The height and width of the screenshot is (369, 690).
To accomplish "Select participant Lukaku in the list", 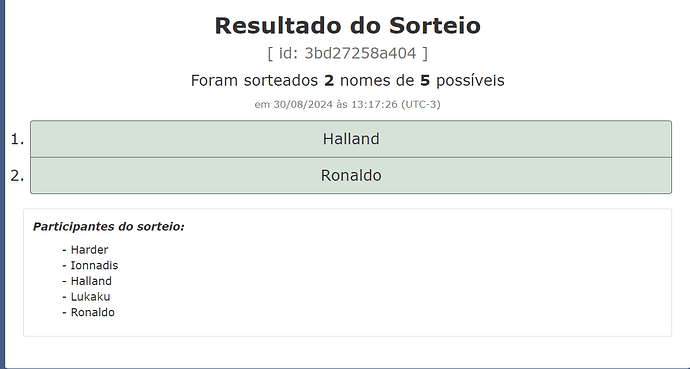I will pos(90,297).
